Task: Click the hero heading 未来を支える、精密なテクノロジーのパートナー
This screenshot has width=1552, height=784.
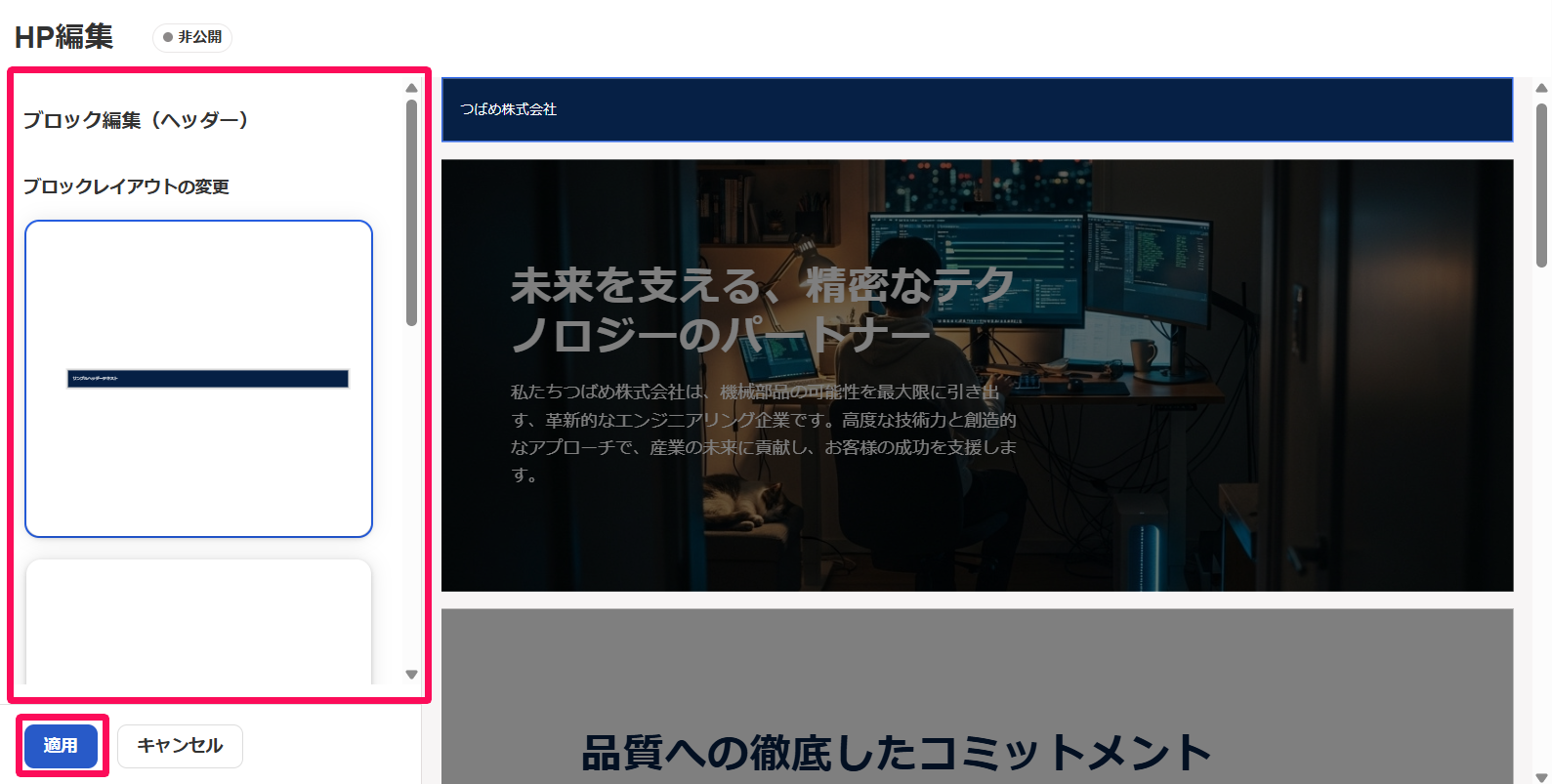Action: [762, 309]
